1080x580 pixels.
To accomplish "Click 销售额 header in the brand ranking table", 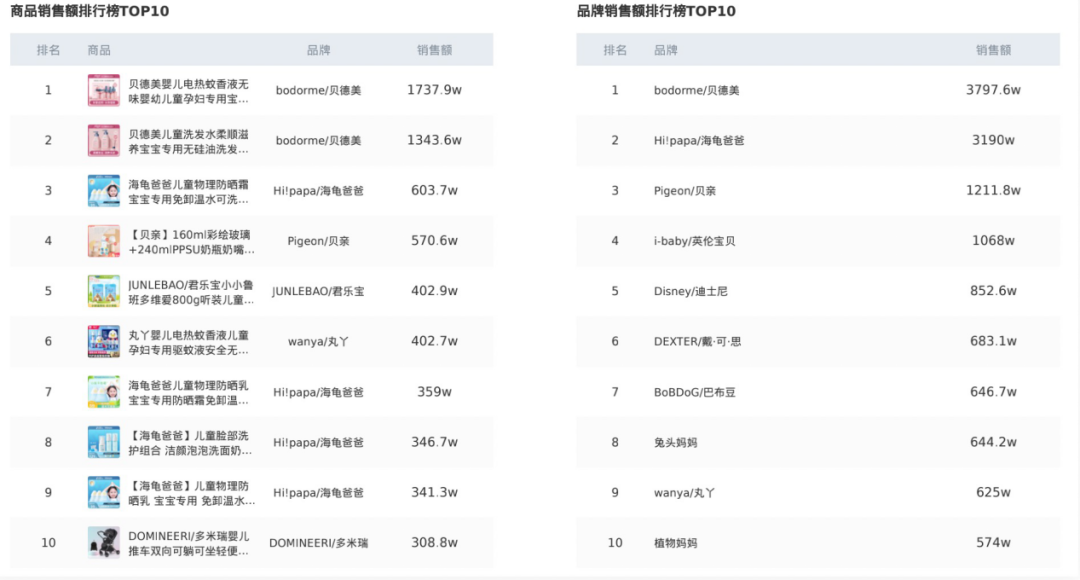I will click(993, 50).
